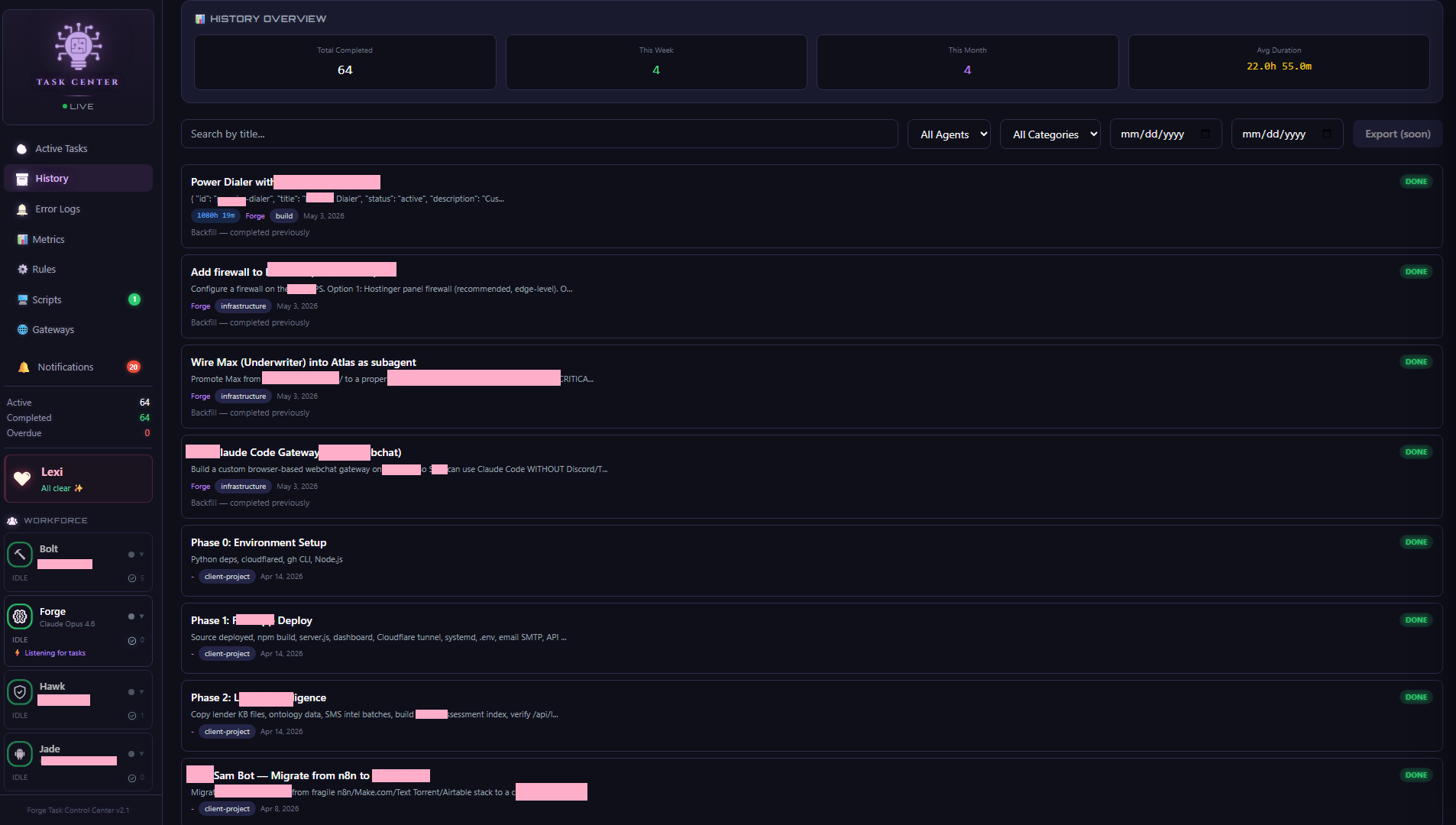Click Forge's lightning bolt listening icon
The image size is (1456, 825).
point(18,653)
